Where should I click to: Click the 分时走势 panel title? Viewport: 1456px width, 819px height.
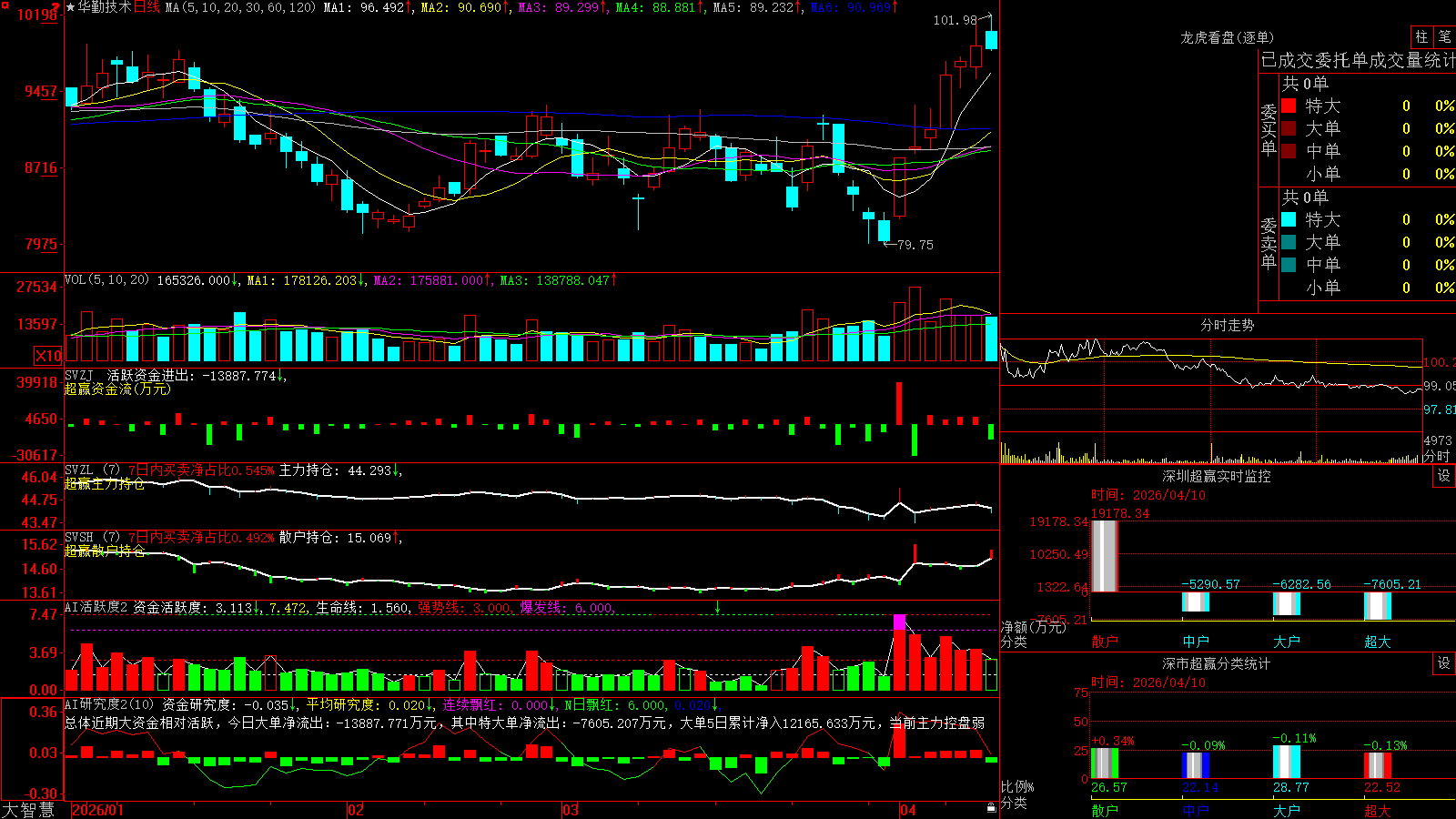click(x=1227, y=325)
